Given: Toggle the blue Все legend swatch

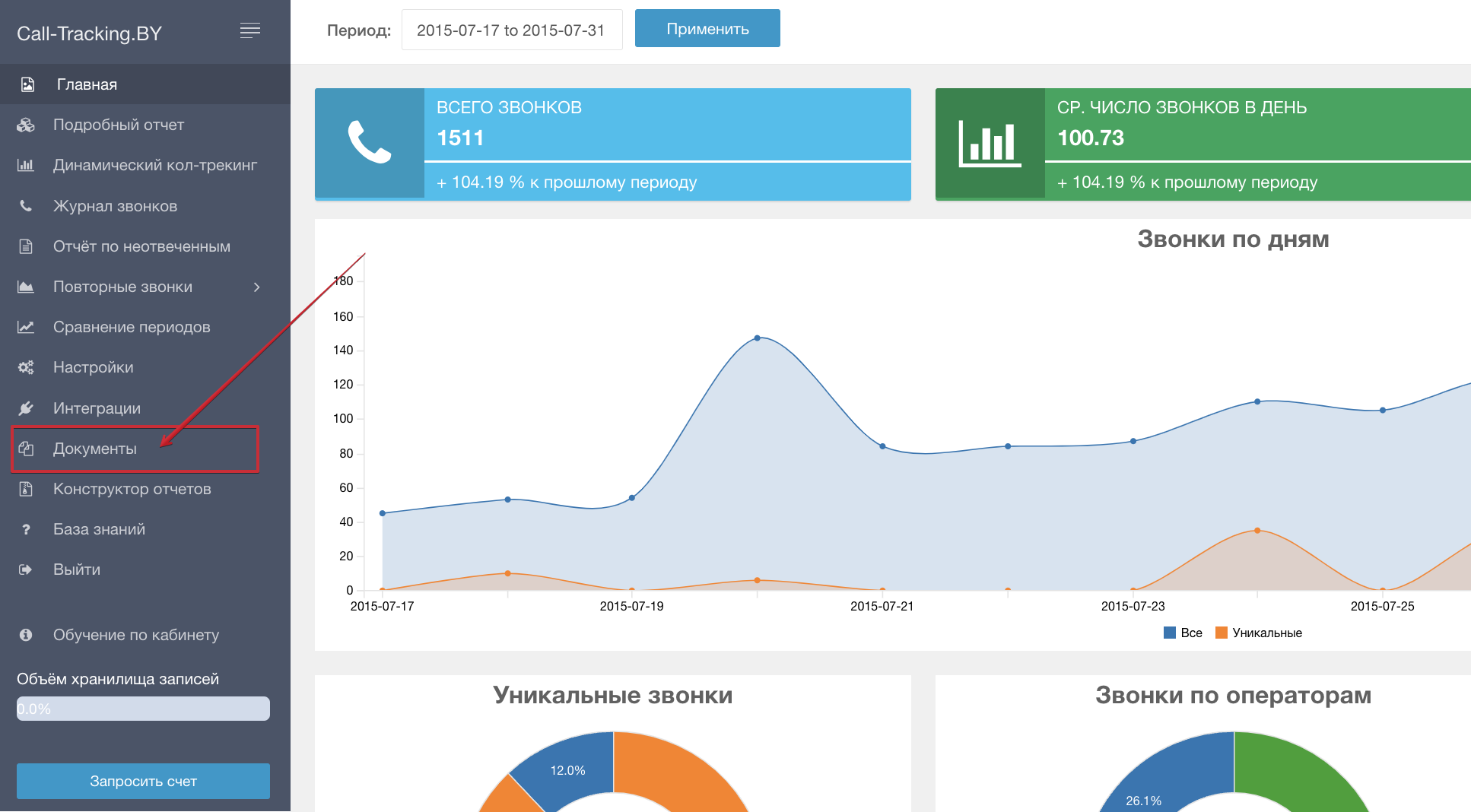Looking at the screenshot, I should [x=1170, y=633].
